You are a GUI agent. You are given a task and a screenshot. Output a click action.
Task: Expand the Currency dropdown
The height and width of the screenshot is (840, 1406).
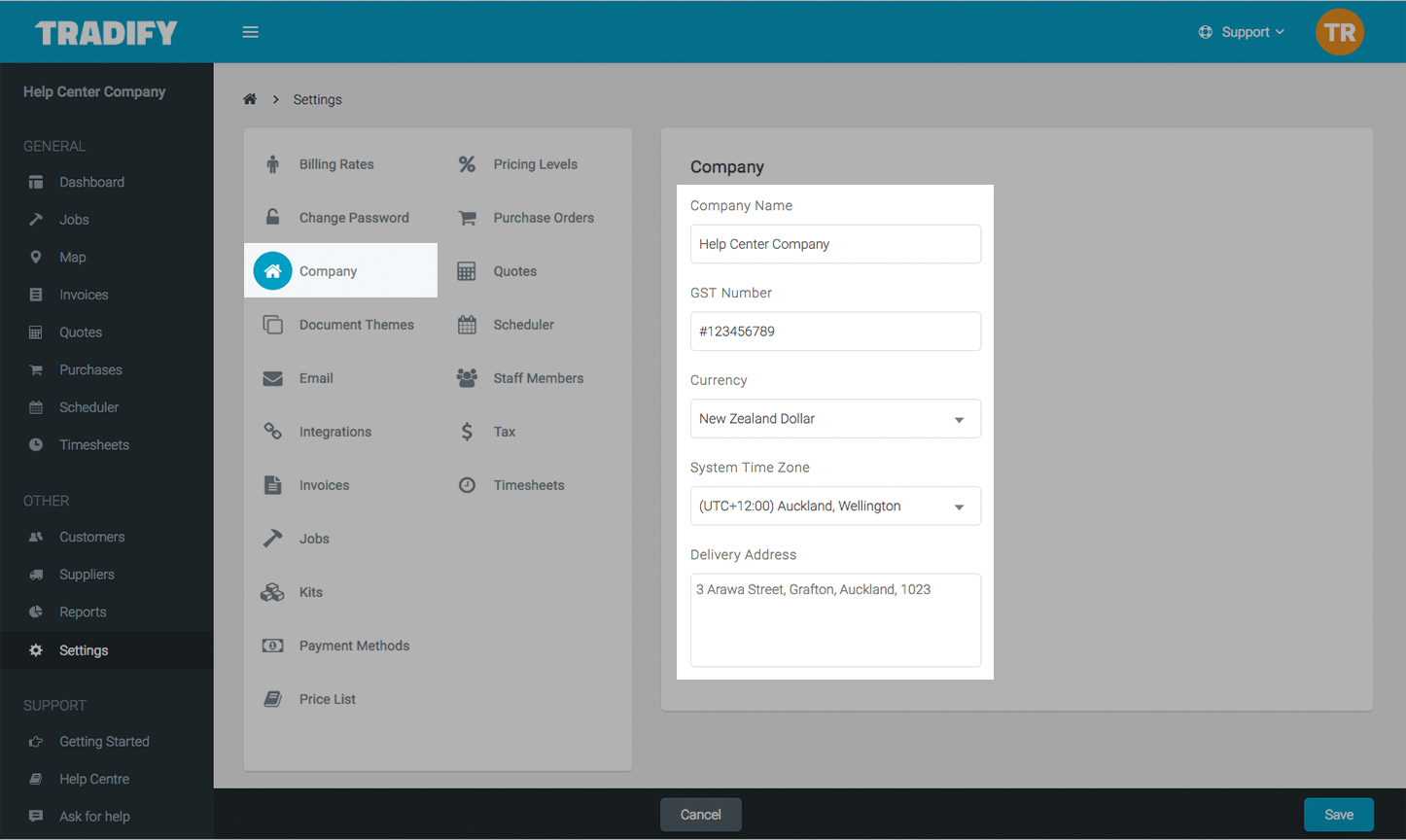coord(834,419)
